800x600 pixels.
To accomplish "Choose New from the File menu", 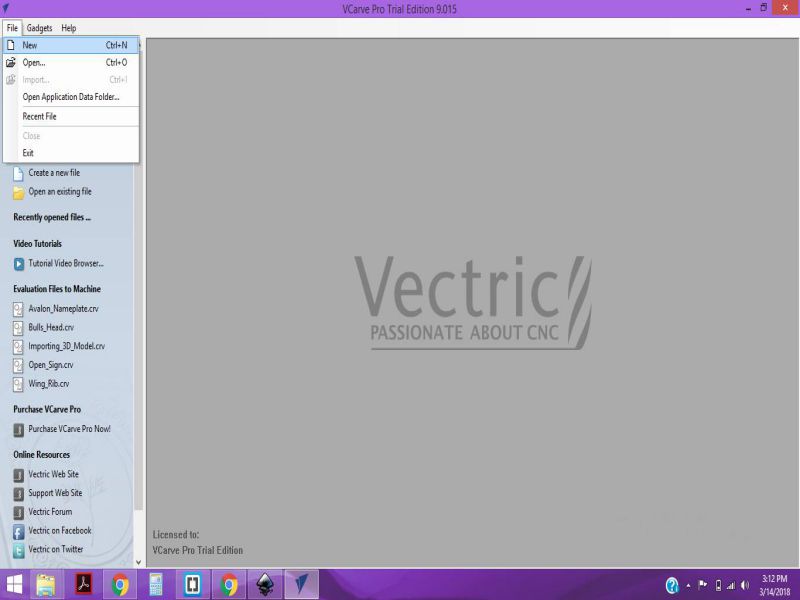I will pos(71,45).
